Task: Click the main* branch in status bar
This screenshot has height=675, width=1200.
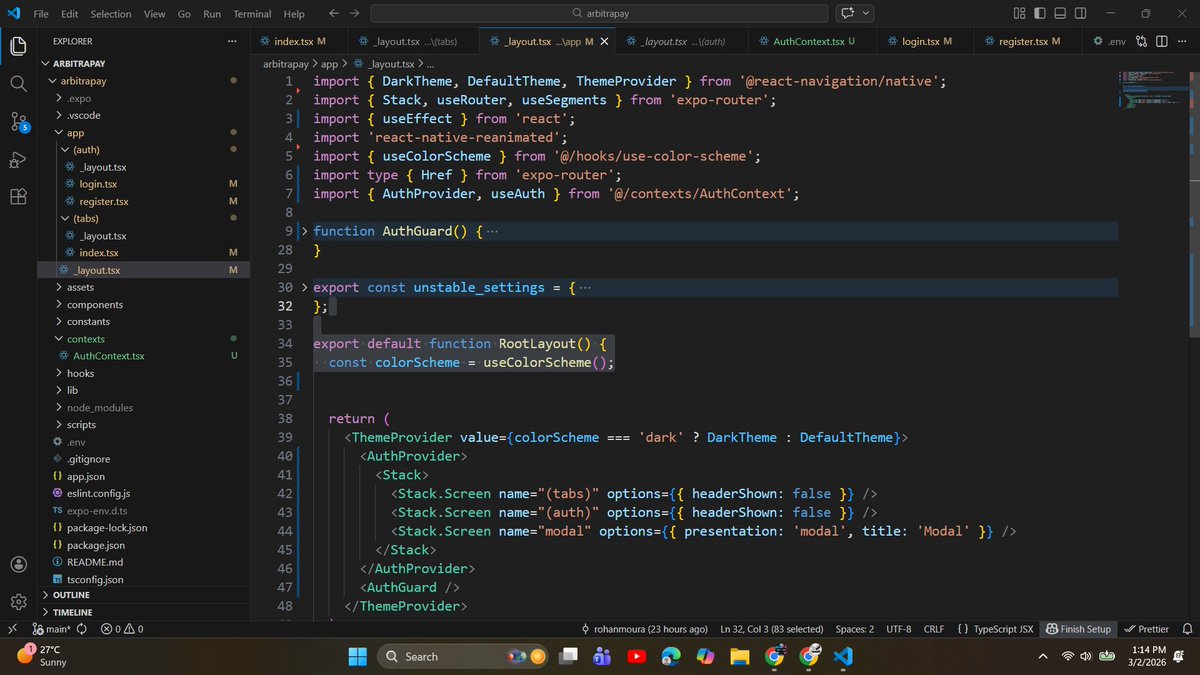Action: point(50,629)
